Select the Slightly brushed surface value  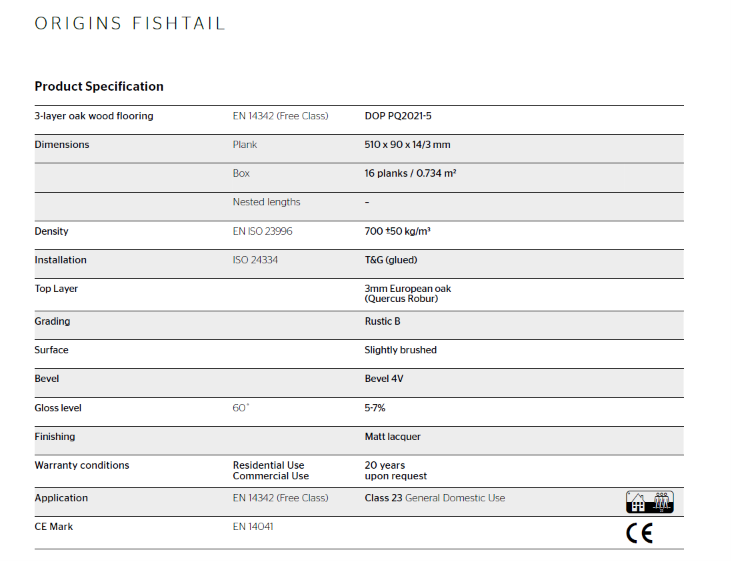click(400, 350)
